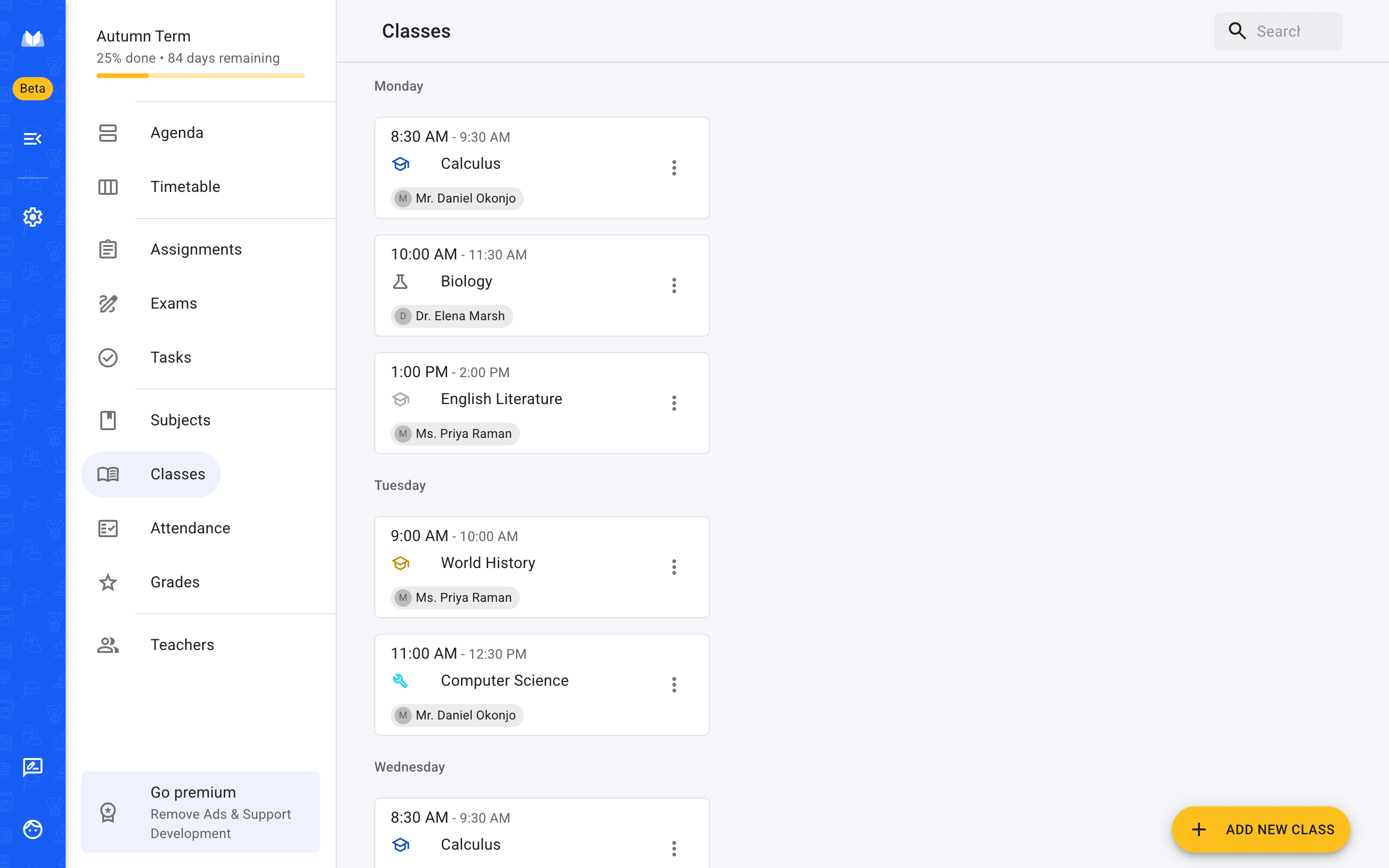Click the 11:00 AM - 12:30 PM time

coord(459,653)
